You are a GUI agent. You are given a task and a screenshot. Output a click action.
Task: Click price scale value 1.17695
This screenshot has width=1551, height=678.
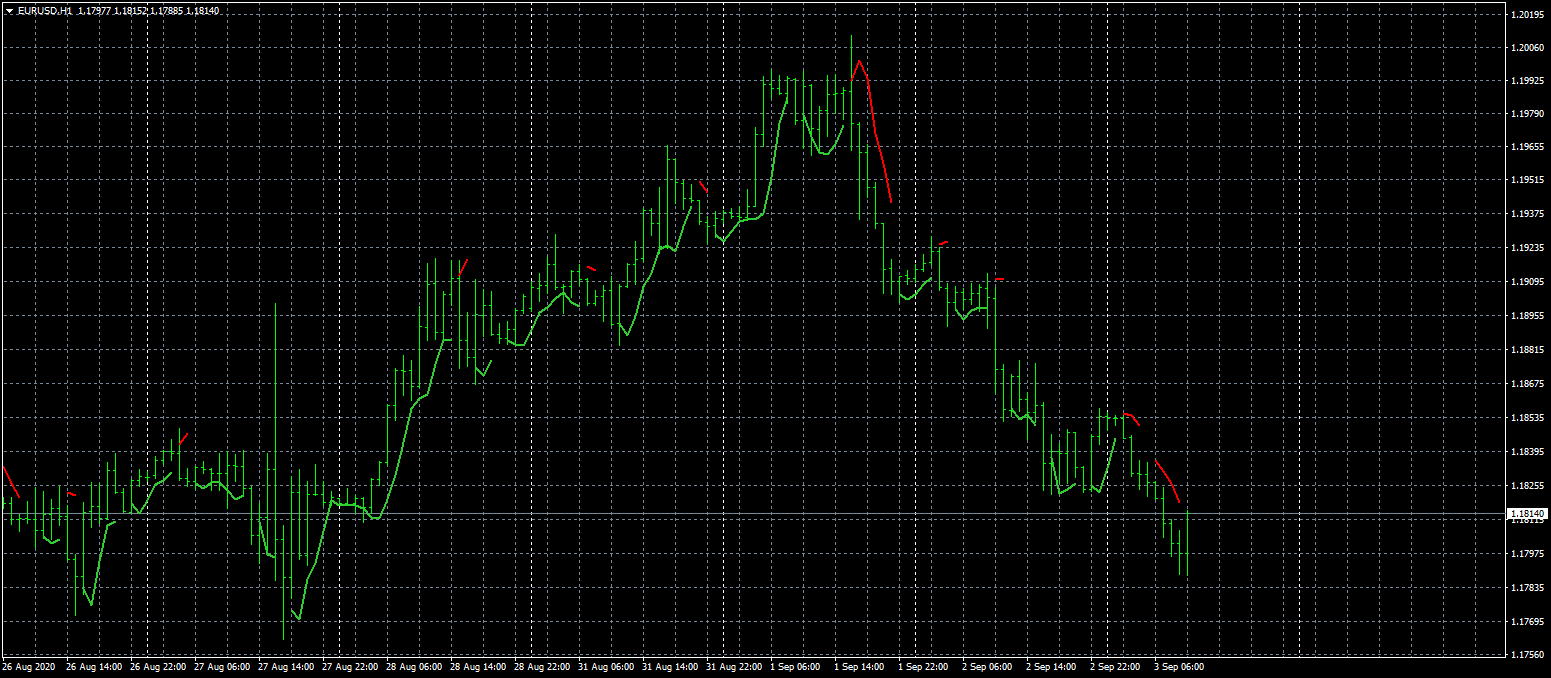tap(1530, 622)
